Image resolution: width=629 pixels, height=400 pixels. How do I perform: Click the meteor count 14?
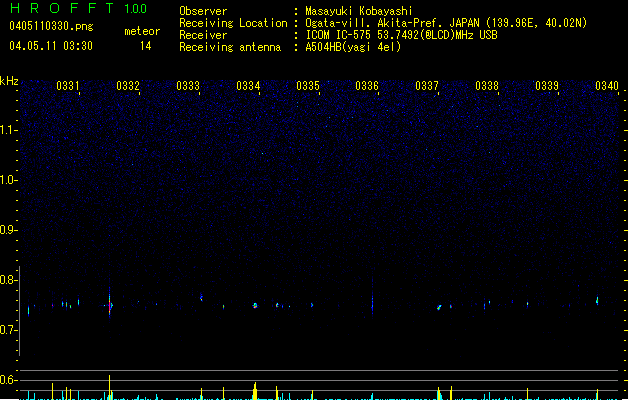146,46
